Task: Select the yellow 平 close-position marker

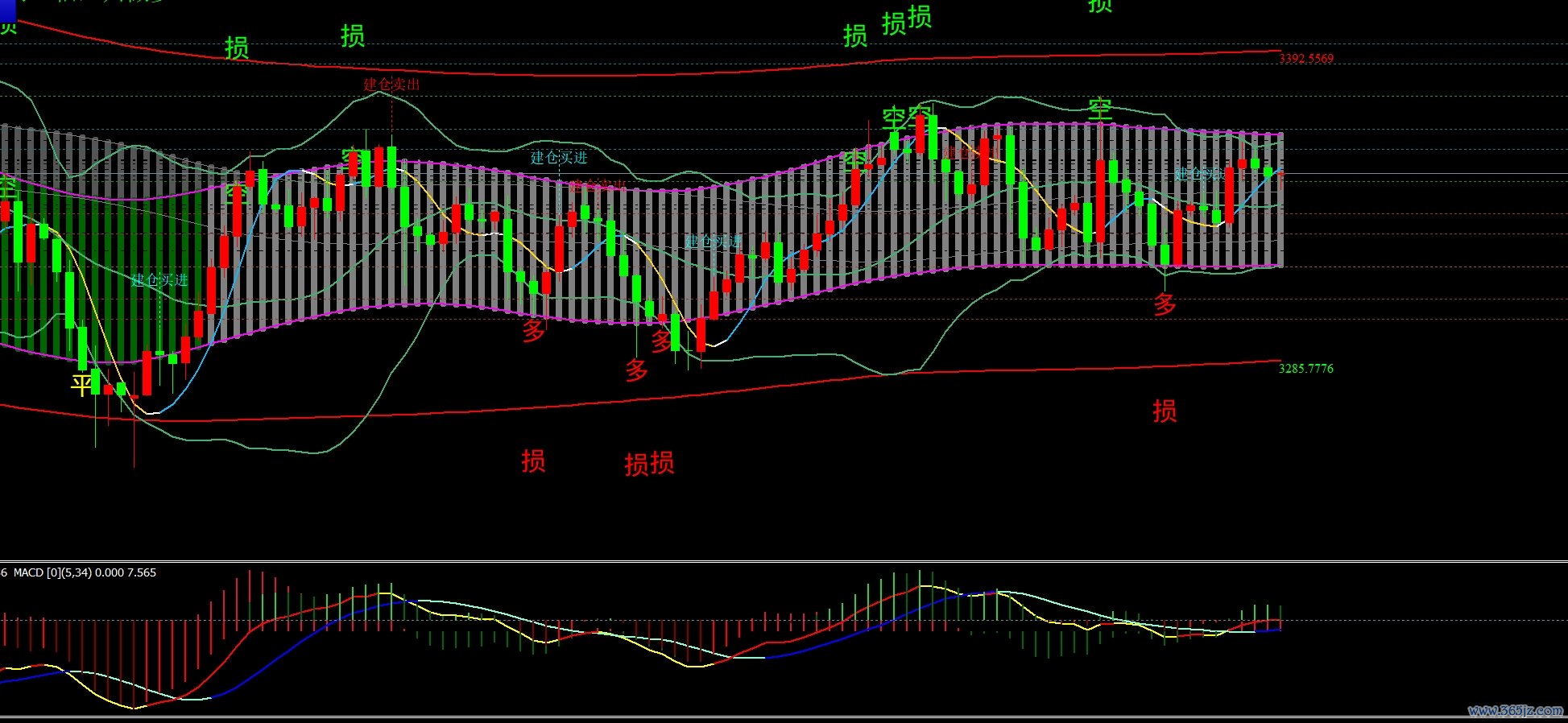Action: 81,385
